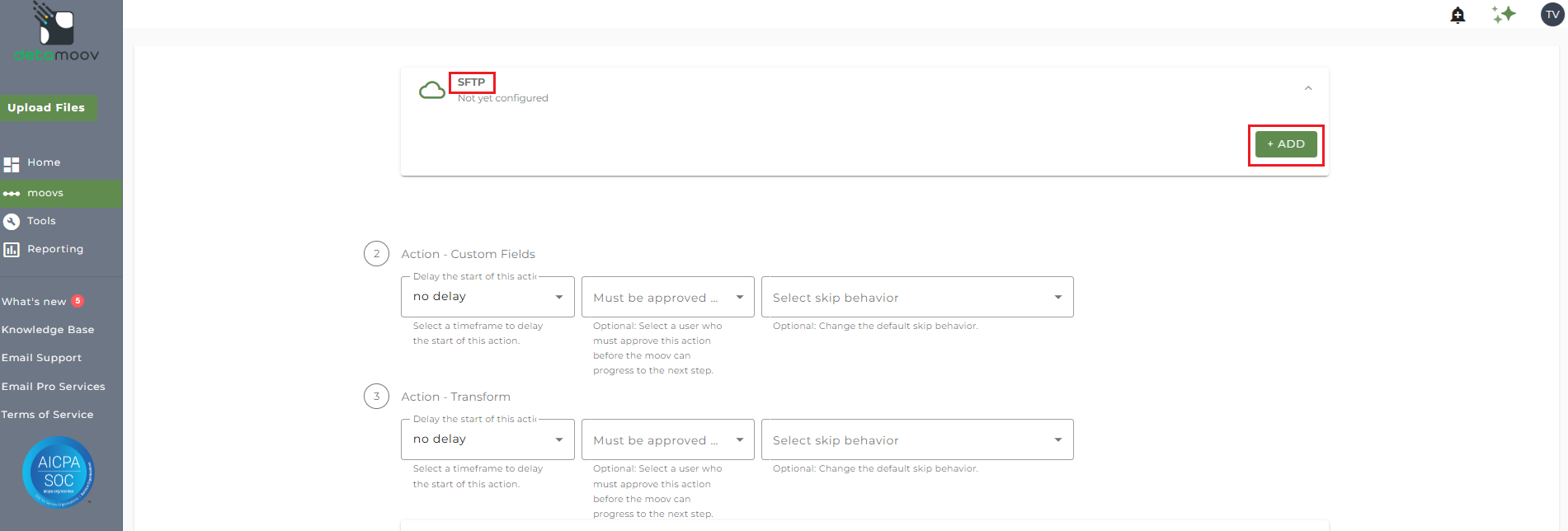Click the AICPA SOC badge
Image resolution: width=1568 pixels, height=531 pixels.
point(59,472)
